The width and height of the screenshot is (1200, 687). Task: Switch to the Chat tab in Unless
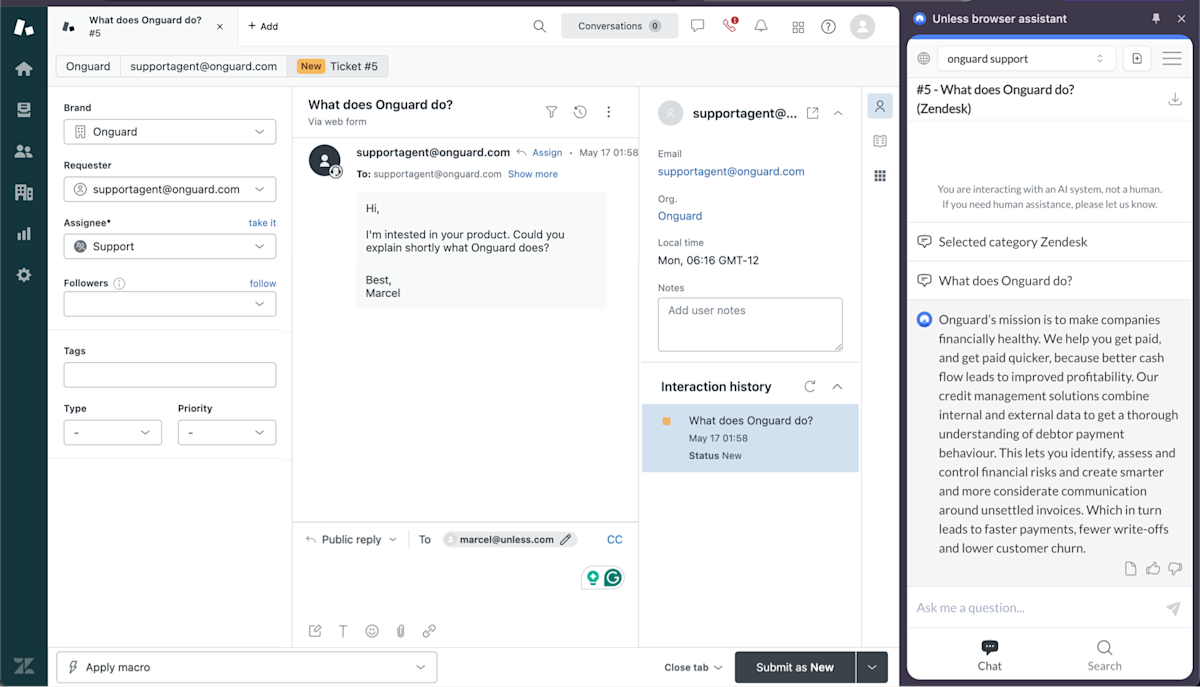(x=990, y=655)
